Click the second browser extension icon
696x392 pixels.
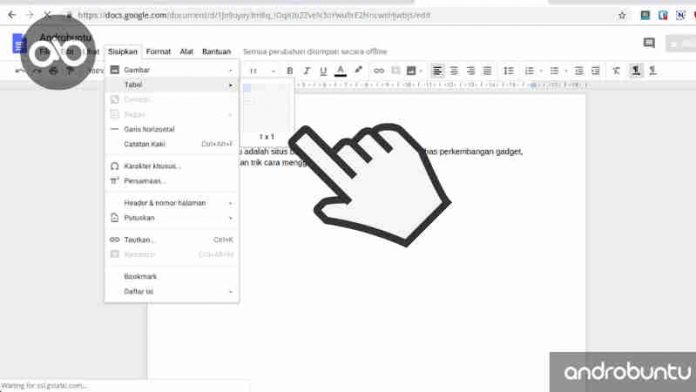[663, 16]
